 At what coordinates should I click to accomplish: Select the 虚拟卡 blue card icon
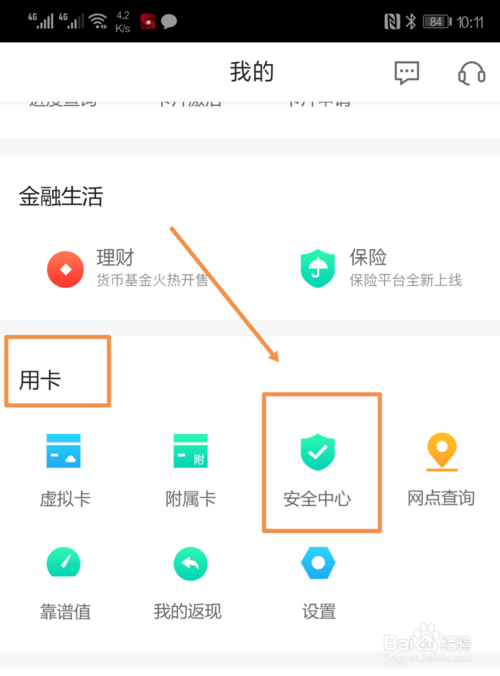click(64, 451)
